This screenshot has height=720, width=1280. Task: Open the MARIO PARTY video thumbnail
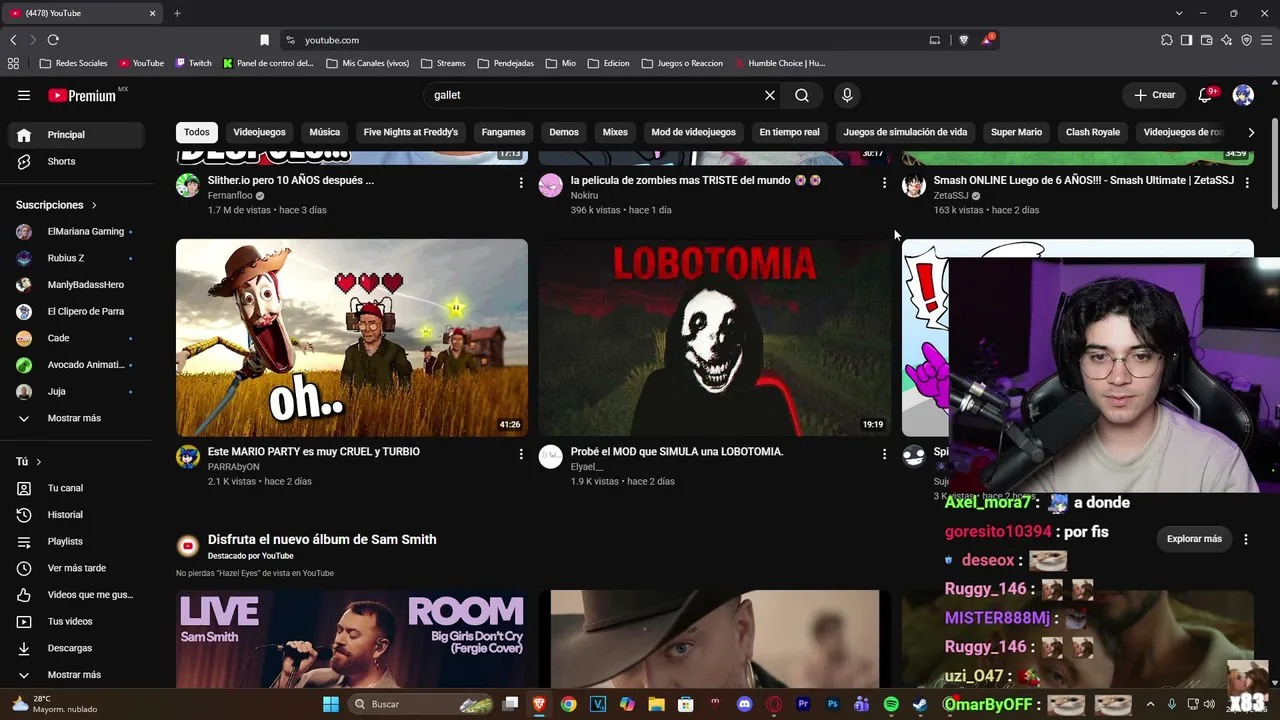[x=352, y=337]
